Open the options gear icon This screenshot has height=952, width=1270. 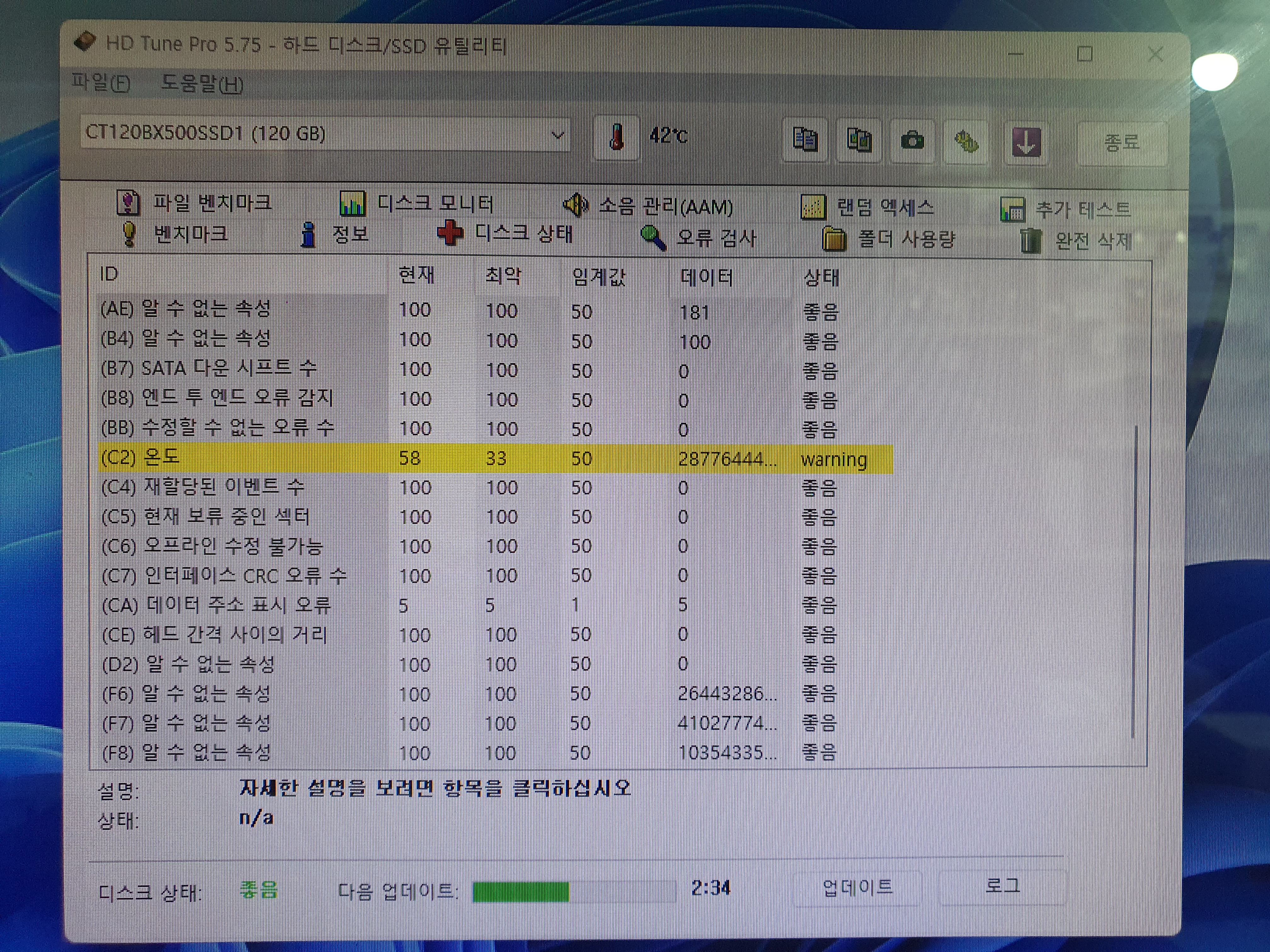(966, 142)
